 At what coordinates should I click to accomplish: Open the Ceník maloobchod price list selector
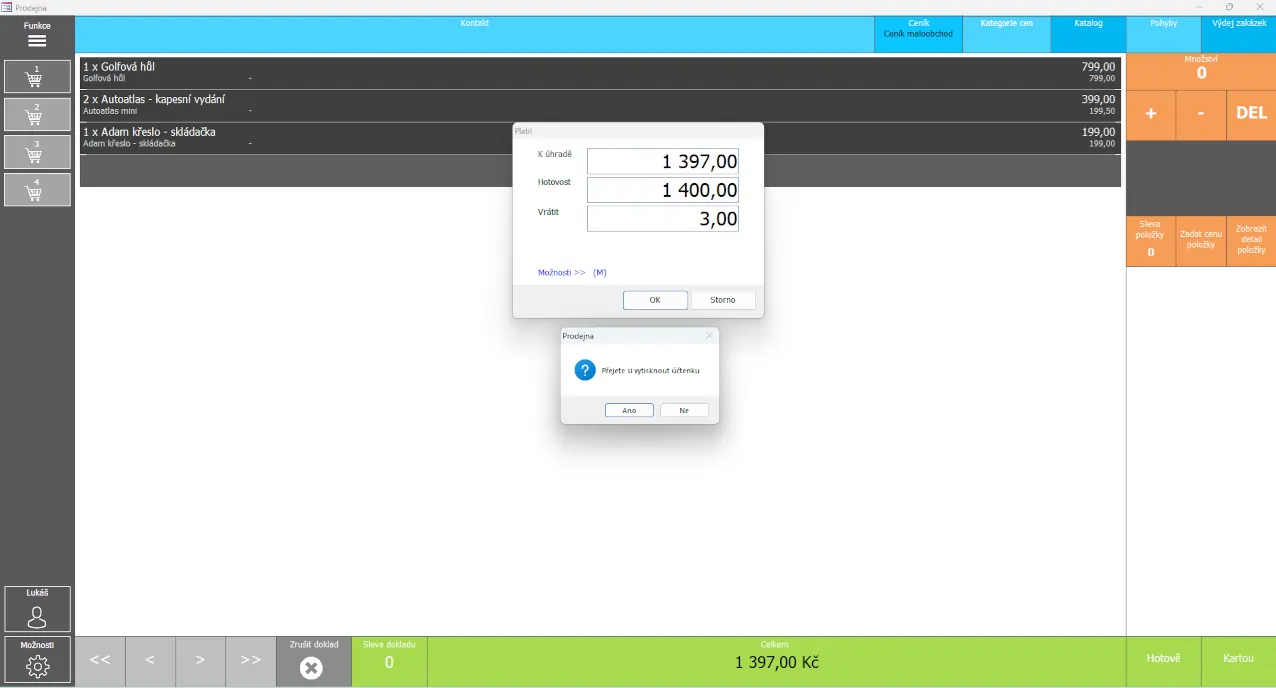918,34
